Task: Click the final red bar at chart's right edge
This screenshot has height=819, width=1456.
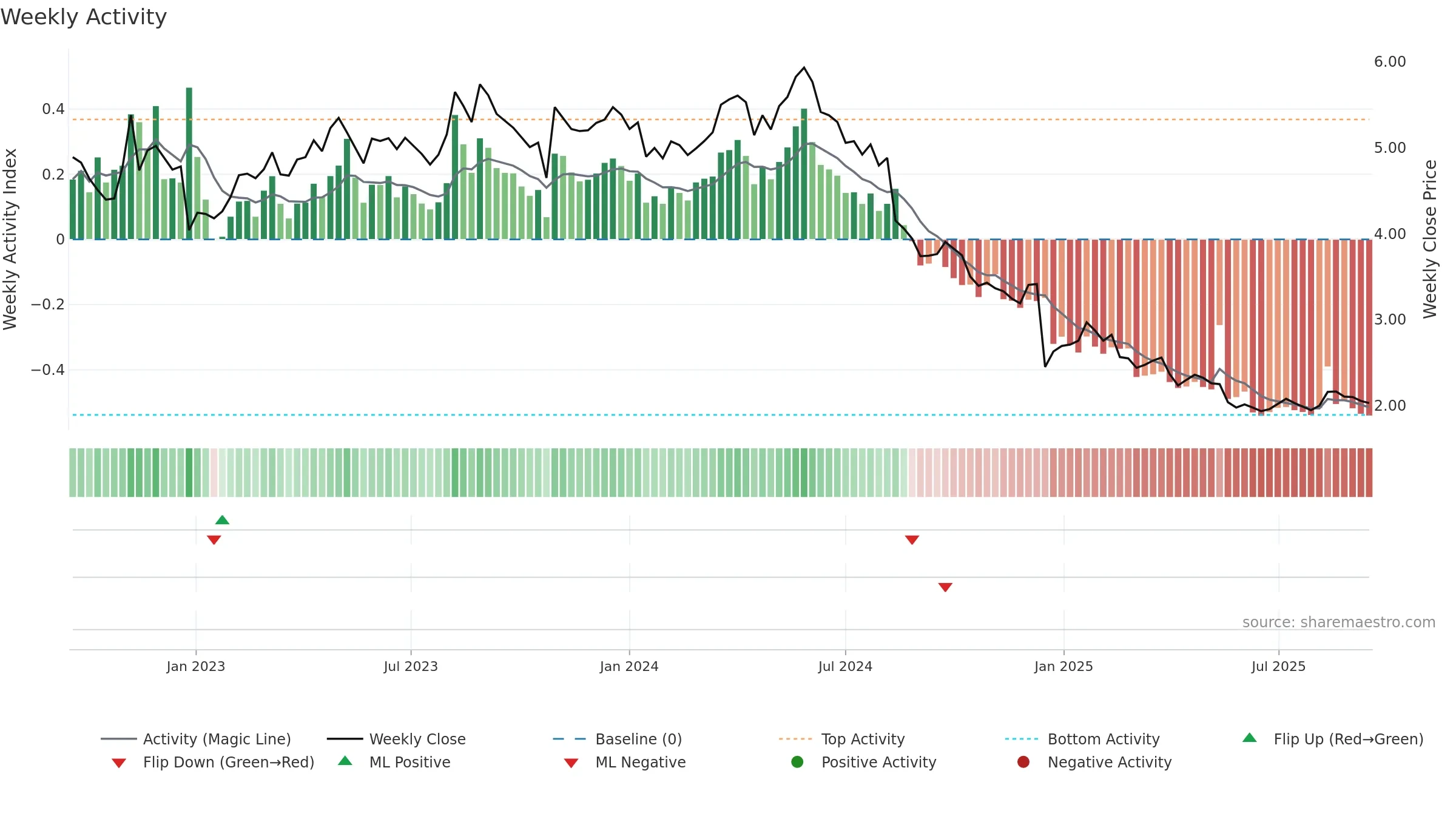Action: (x=1369, y=328)
